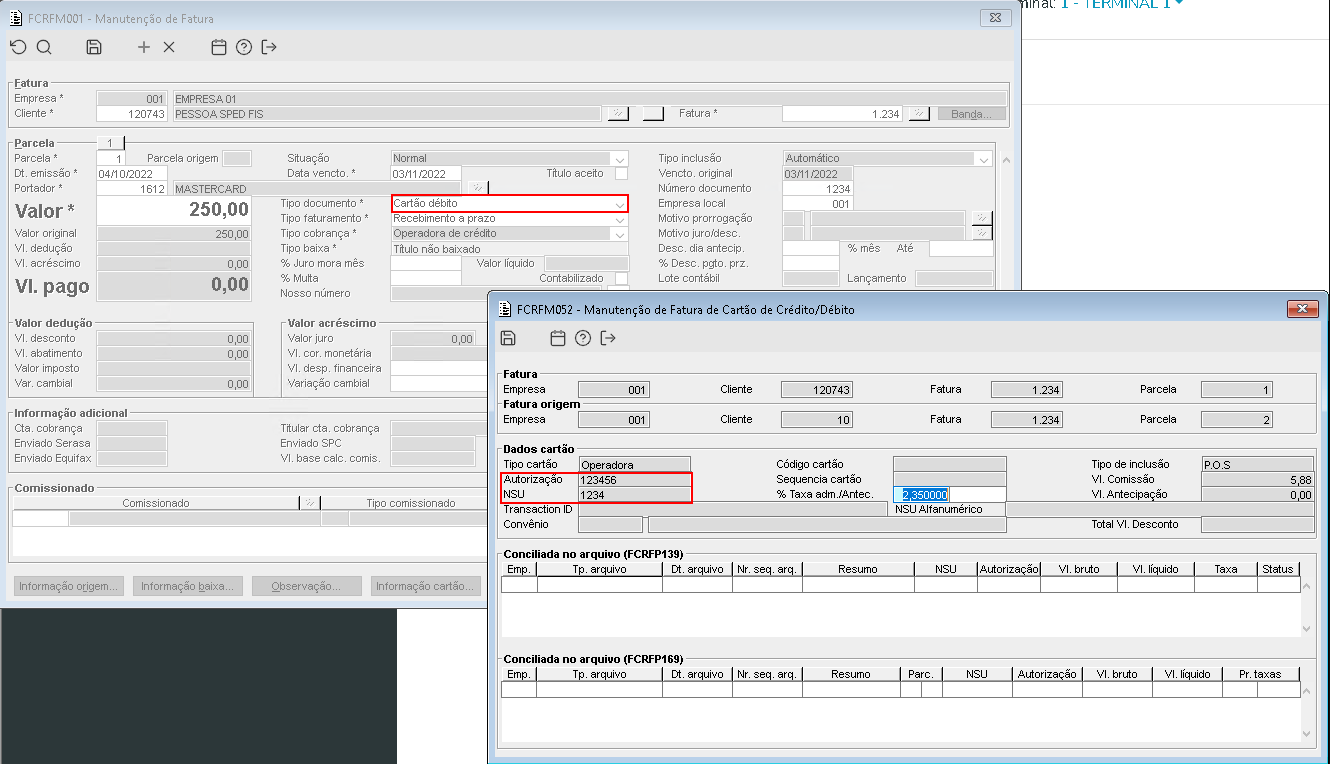Open the Tipo inclusão dropdown showing Automático
The image size is (1330, 764).
(x=984, y=158)
